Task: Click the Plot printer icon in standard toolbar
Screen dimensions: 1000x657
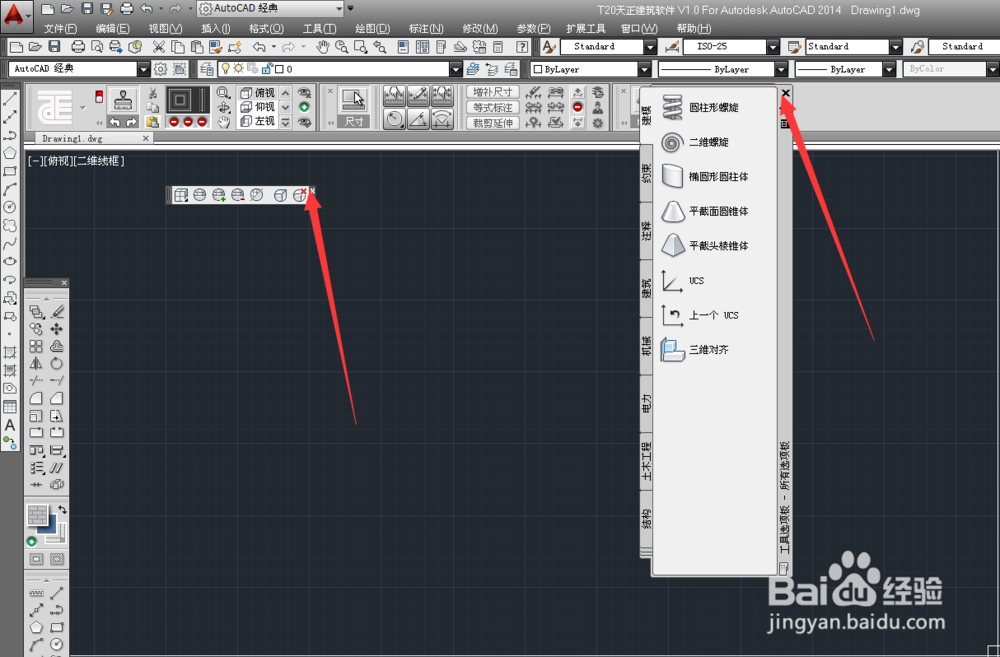Action: [78, 47]
